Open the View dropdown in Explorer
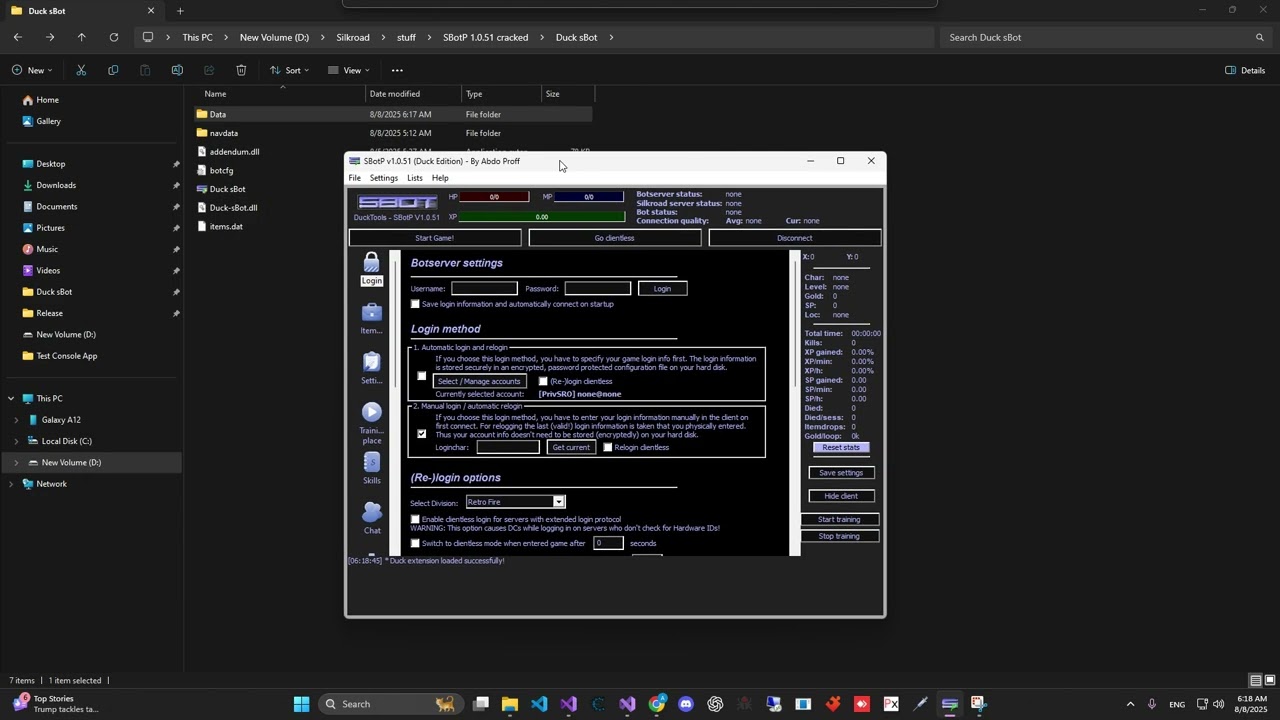The image size is (1280, 720). [x=349, y=70]
